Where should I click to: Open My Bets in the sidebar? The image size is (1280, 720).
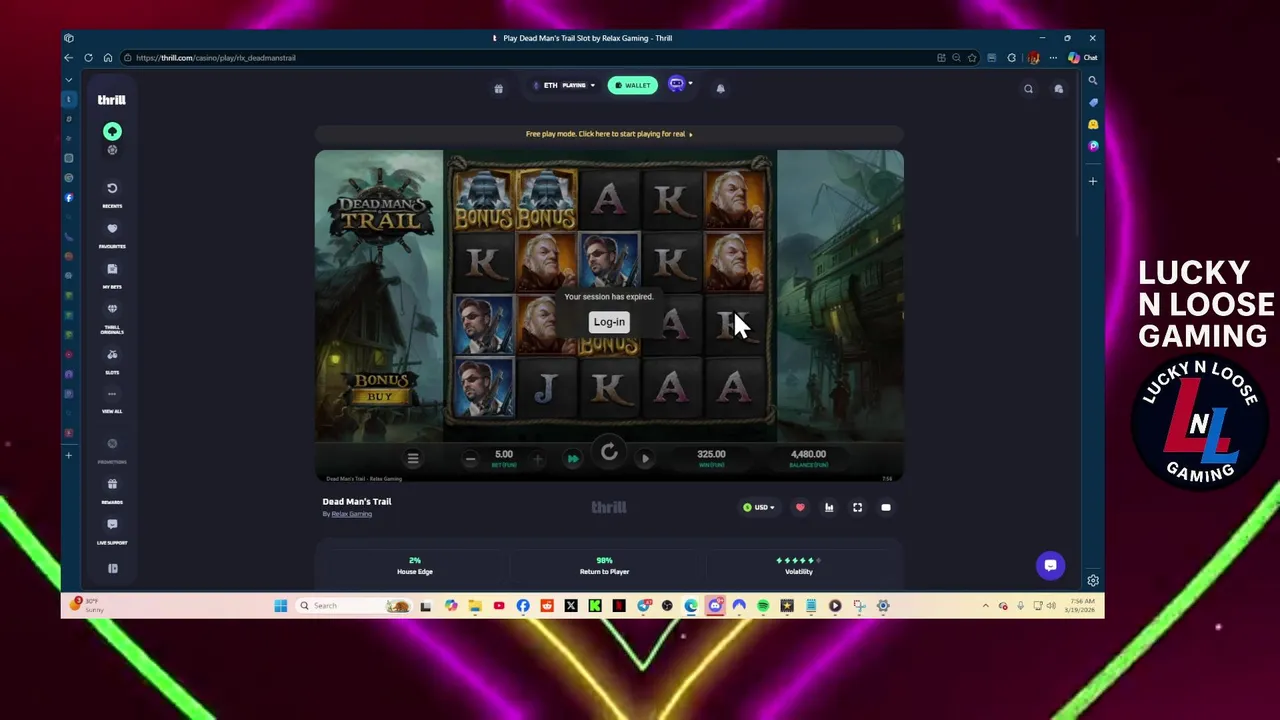click(x=112, y=274)
